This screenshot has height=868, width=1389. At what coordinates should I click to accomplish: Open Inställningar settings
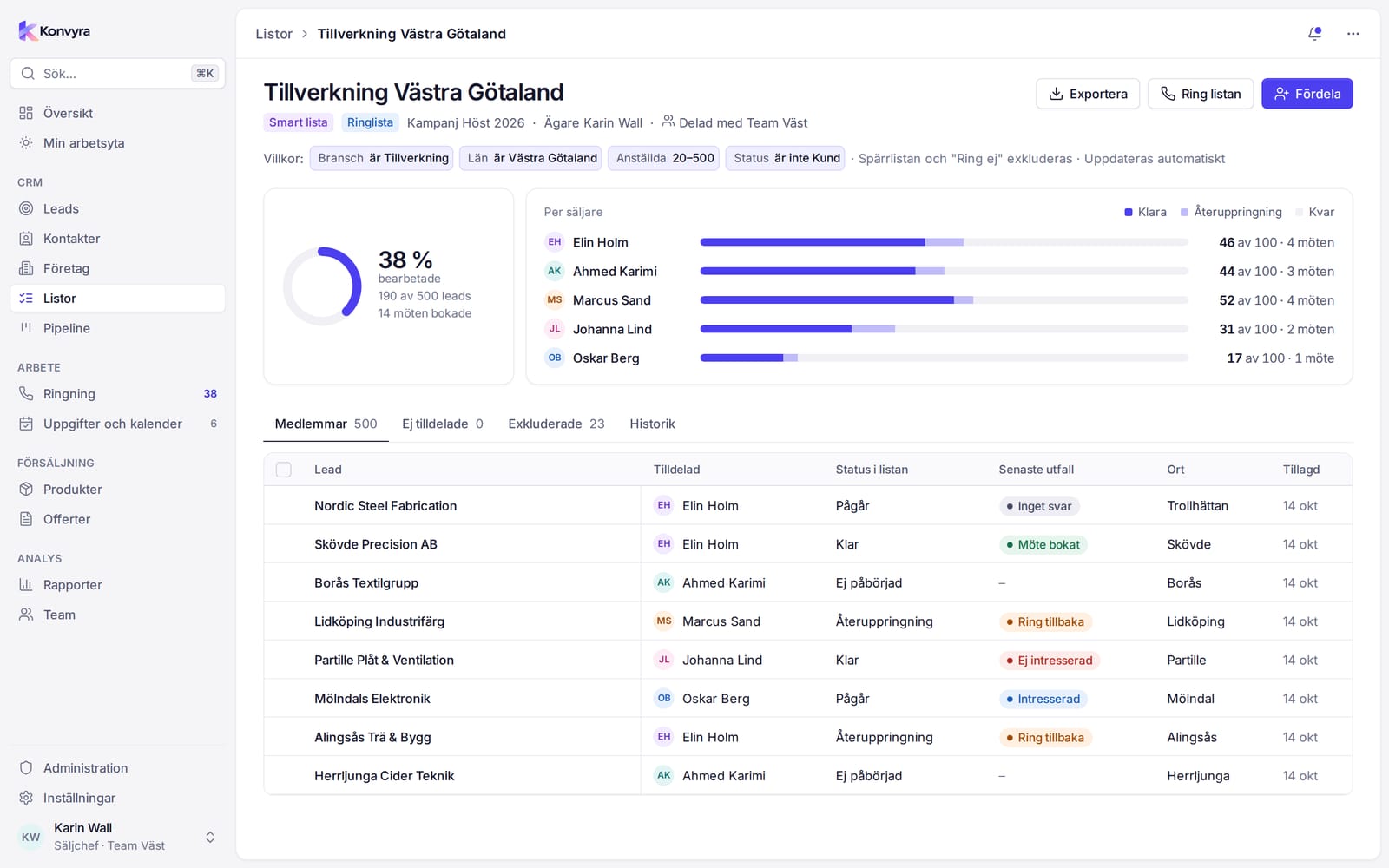point(117,798)
